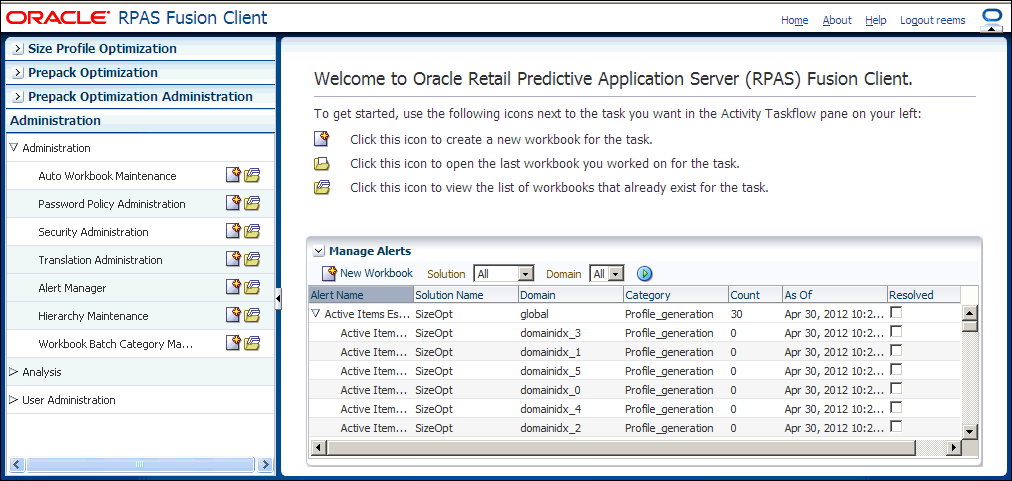Image resolution: width=1012 pixels, height=481 pixels.
Task: Collapse the taskflow pane with splitter arrow
Action: (278, 298)
